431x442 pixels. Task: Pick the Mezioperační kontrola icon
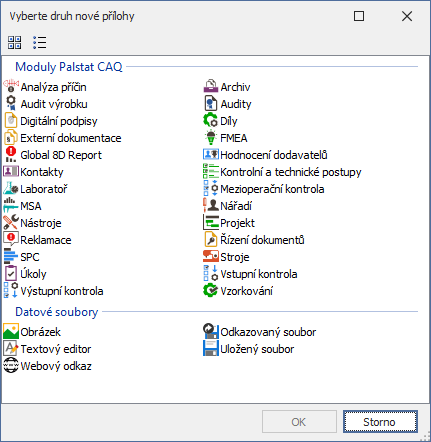[x=211, y=189]
